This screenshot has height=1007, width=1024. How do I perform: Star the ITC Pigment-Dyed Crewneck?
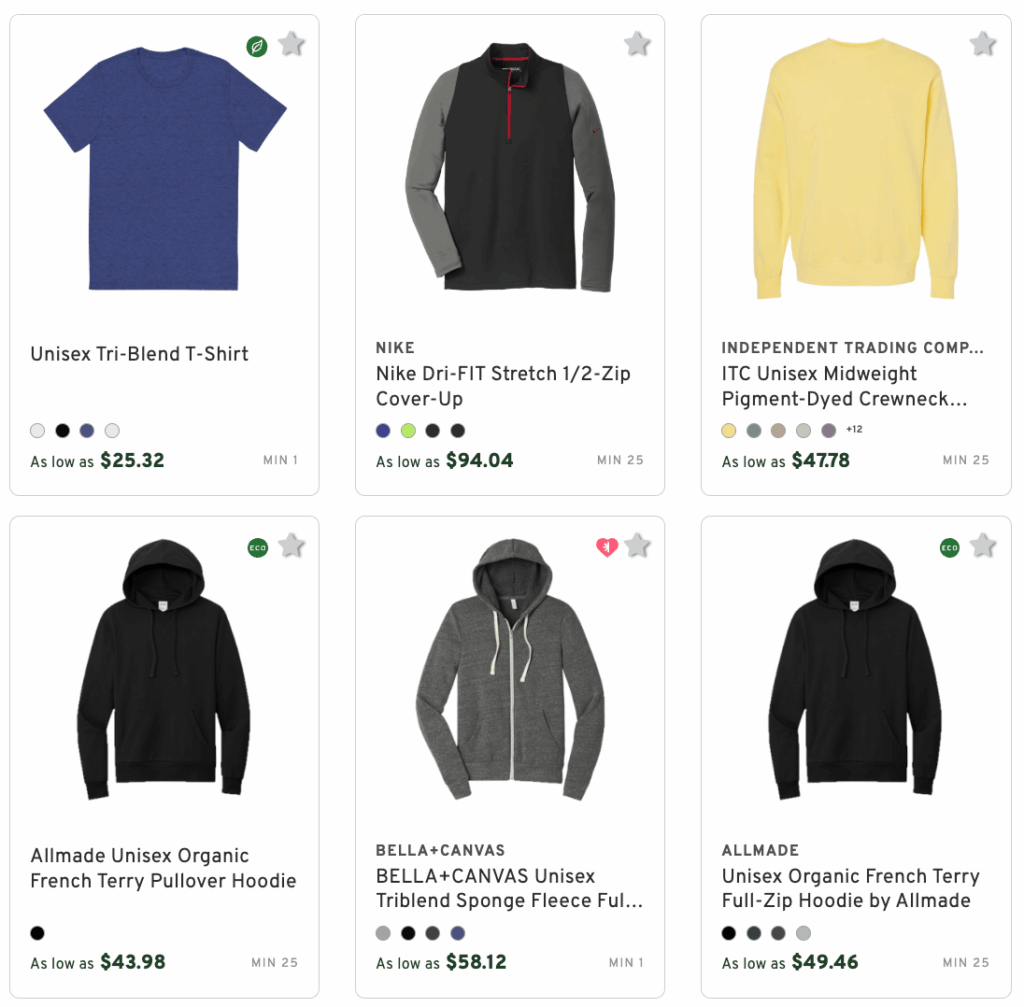pyautogui.click(x=982, y=44)
